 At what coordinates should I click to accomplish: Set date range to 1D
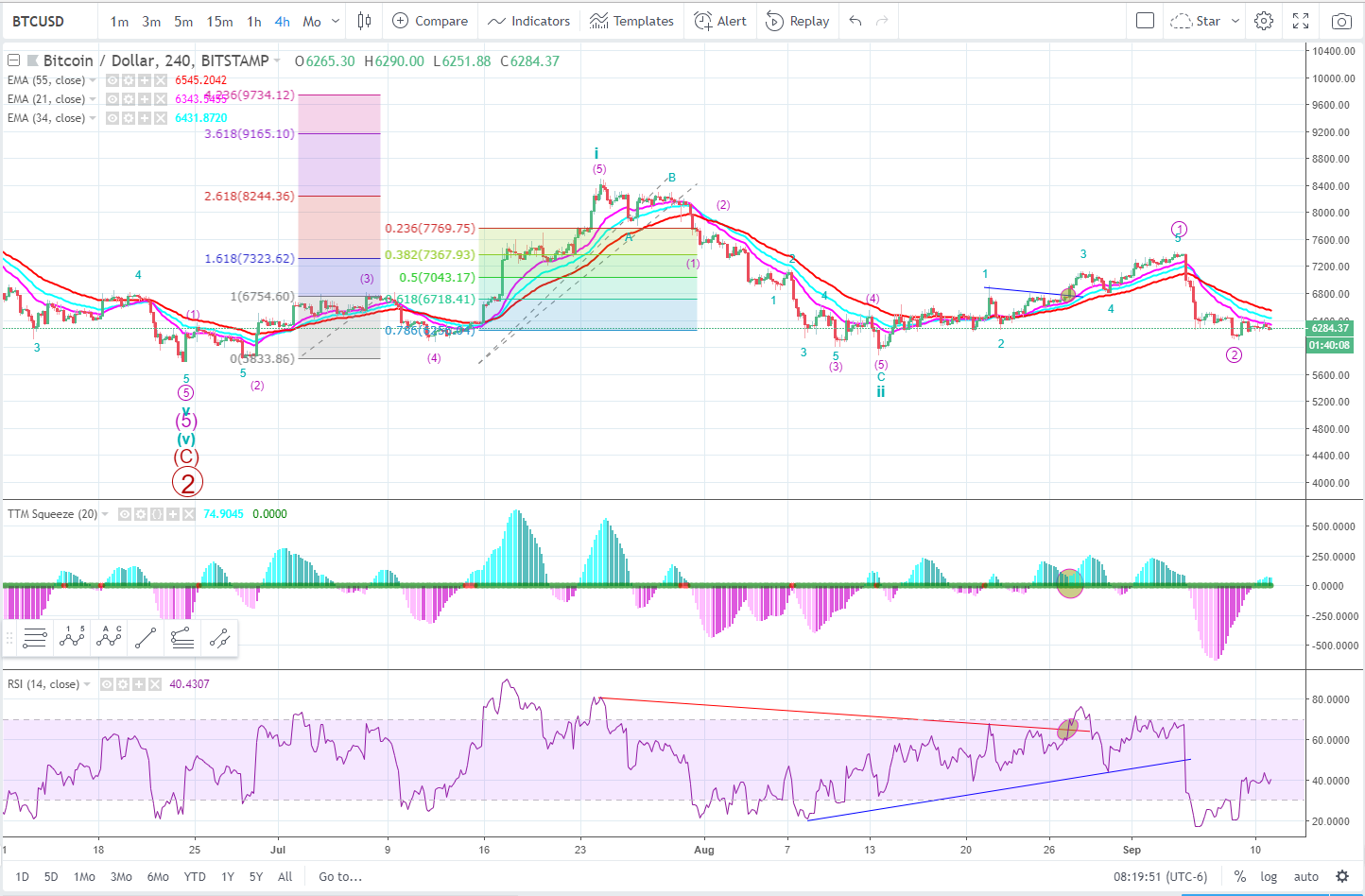pos(23,876)
